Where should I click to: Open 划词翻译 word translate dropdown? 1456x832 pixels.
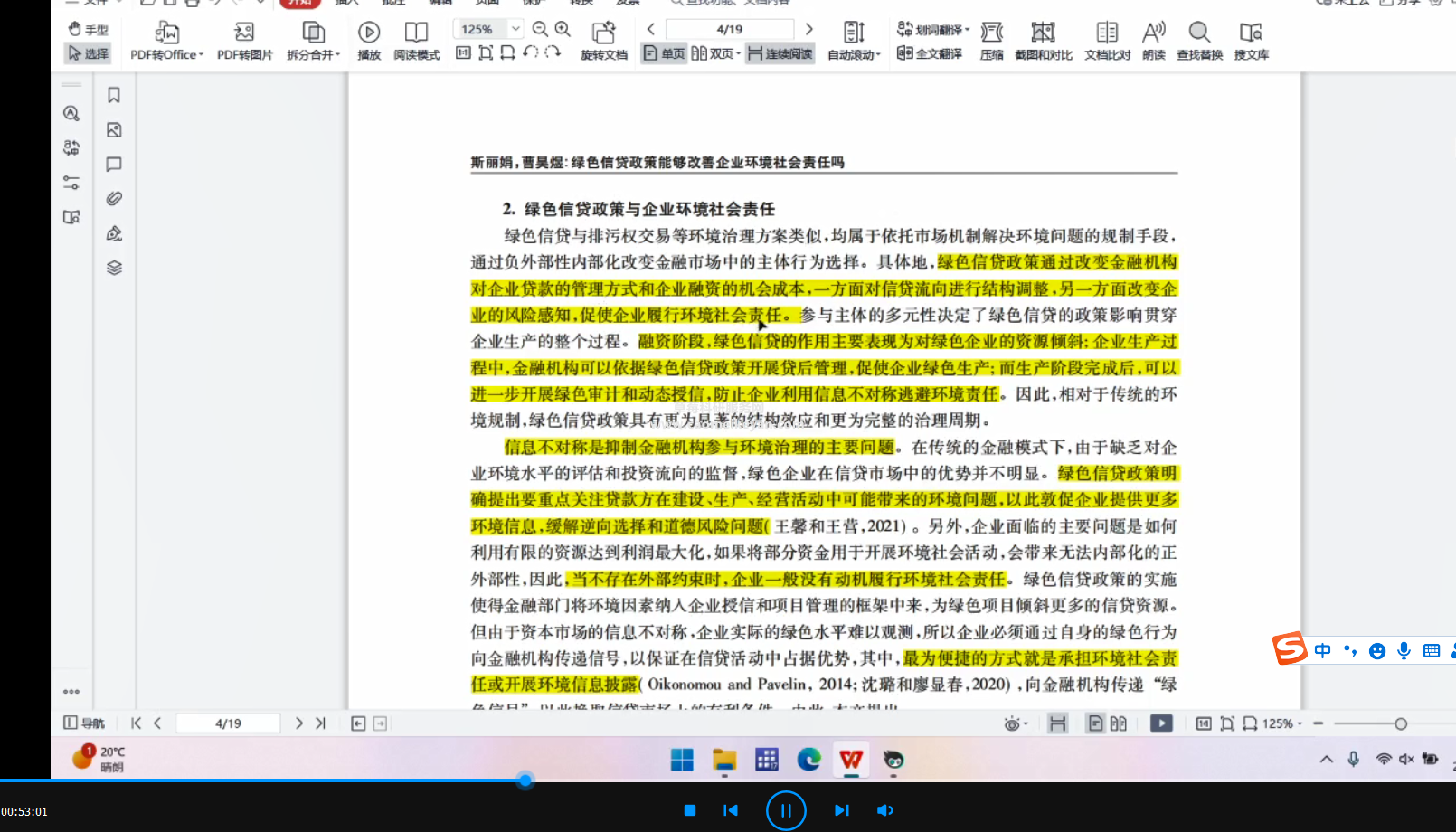(x=933, y=30)
